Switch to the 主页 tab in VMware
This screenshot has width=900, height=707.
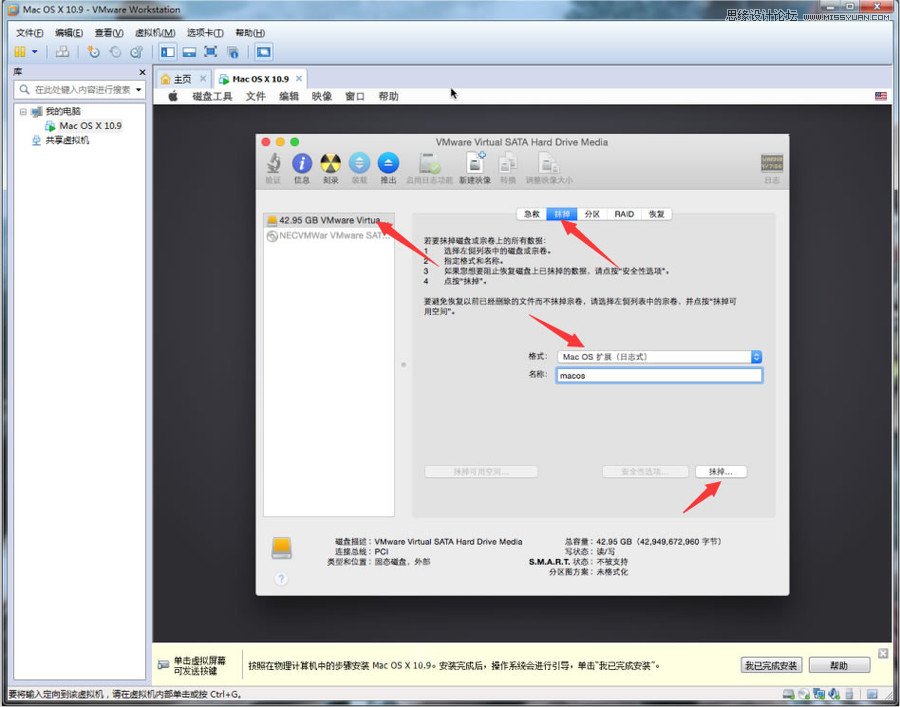click(181, 78)
